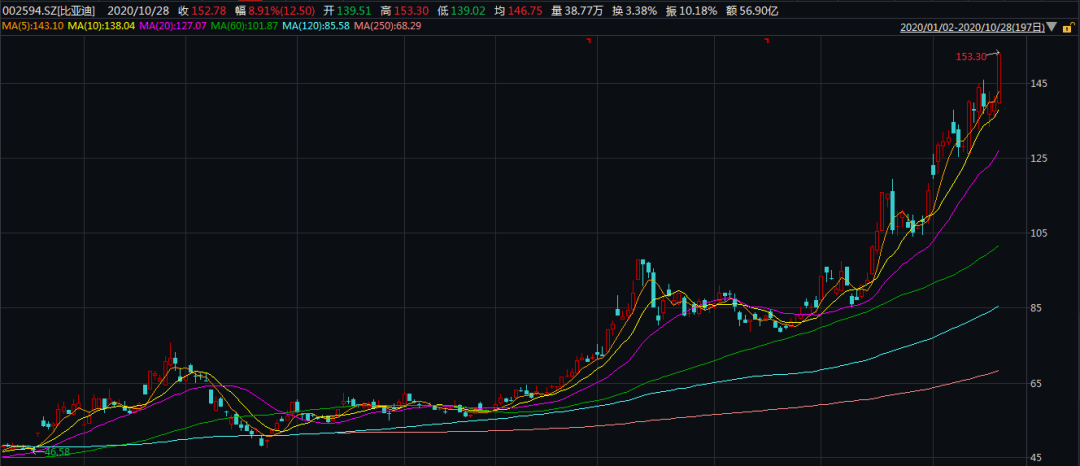Click the small arrow beside the 46.58 label
1080x466 pixels.
[x=38, y=451]
